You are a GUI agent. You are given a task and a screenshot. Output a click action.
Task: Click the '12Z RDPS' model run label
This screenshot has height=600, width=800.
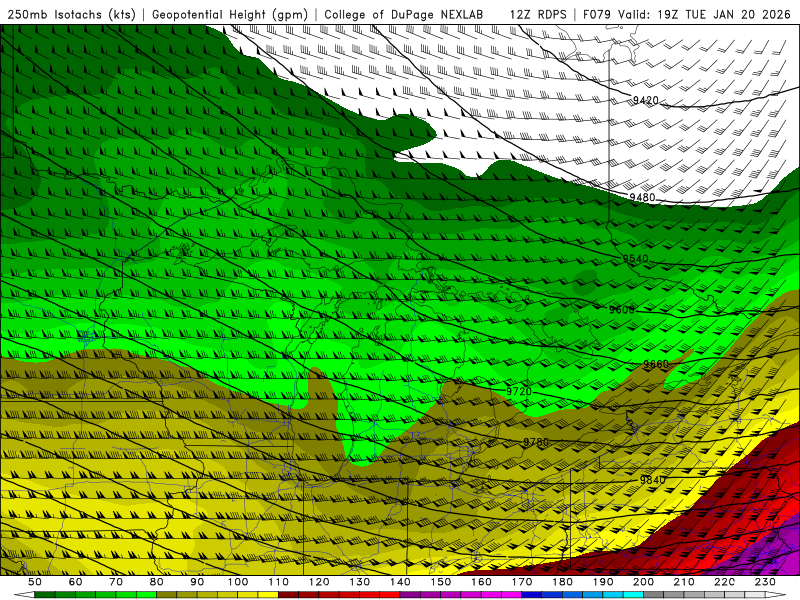(x=538, y=14)
